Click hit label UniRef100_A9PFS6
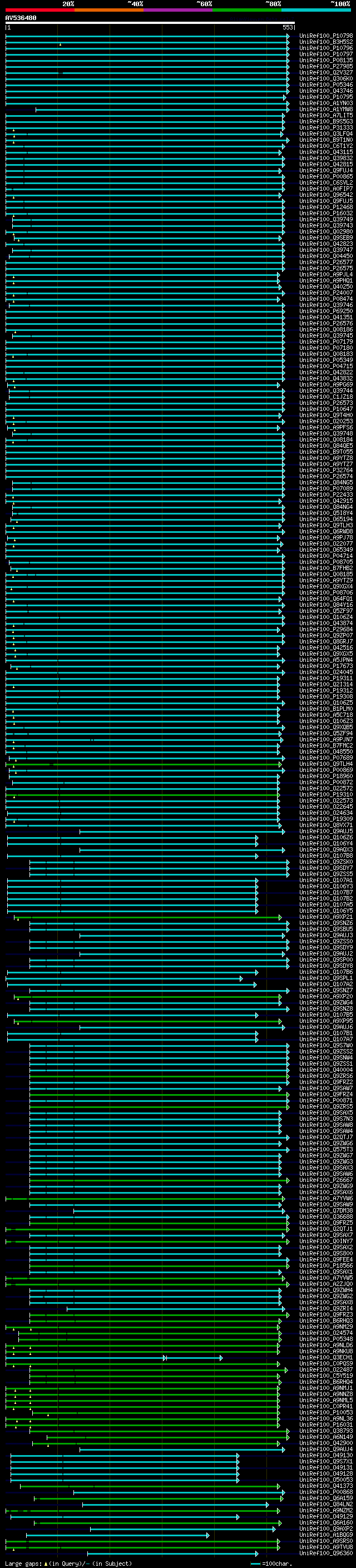The width and height of the screenshot is (356, 1568). (x=326, y=427)
